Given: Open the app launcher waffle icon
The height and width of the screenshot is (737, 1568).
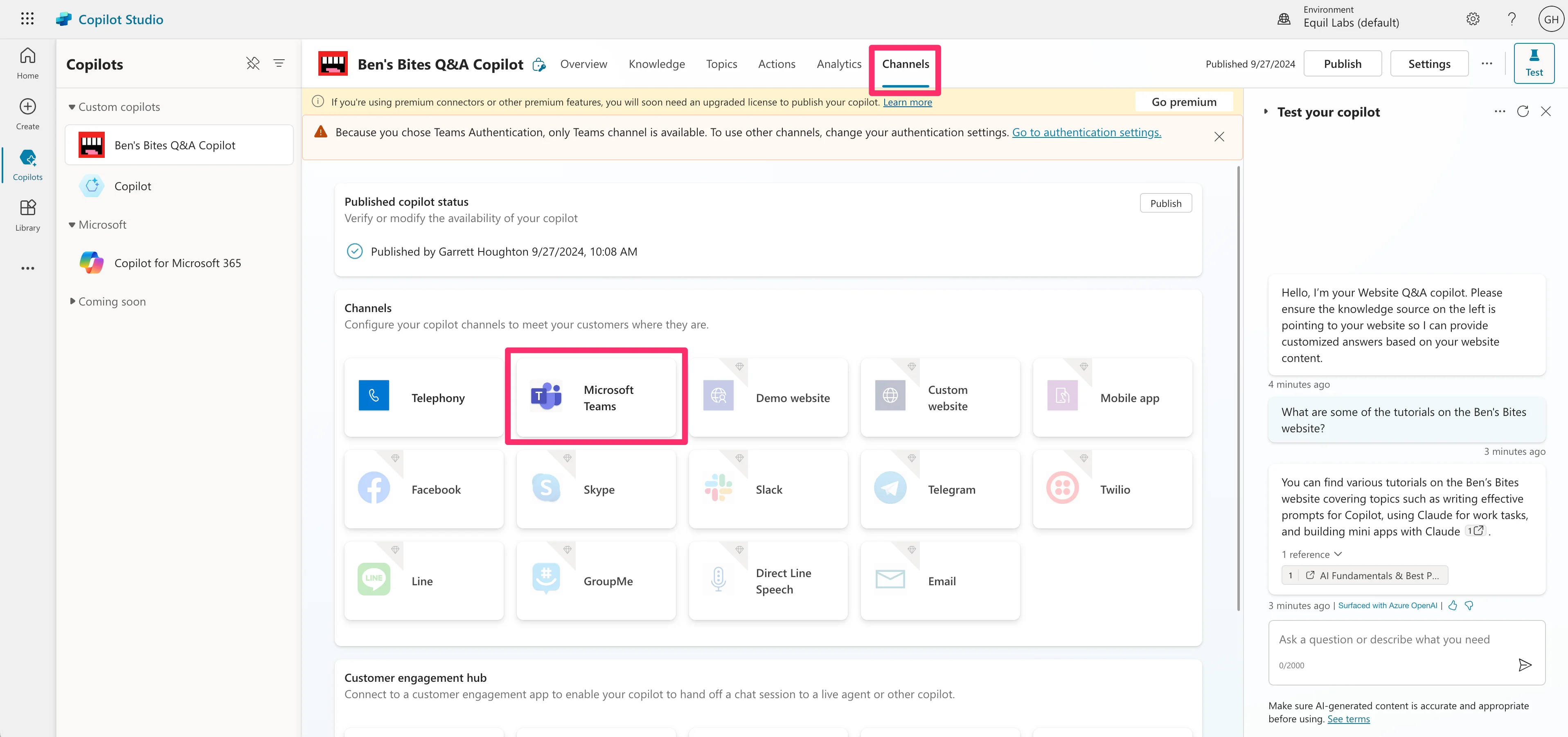Looking at the screenshot, I should (27, 19).
